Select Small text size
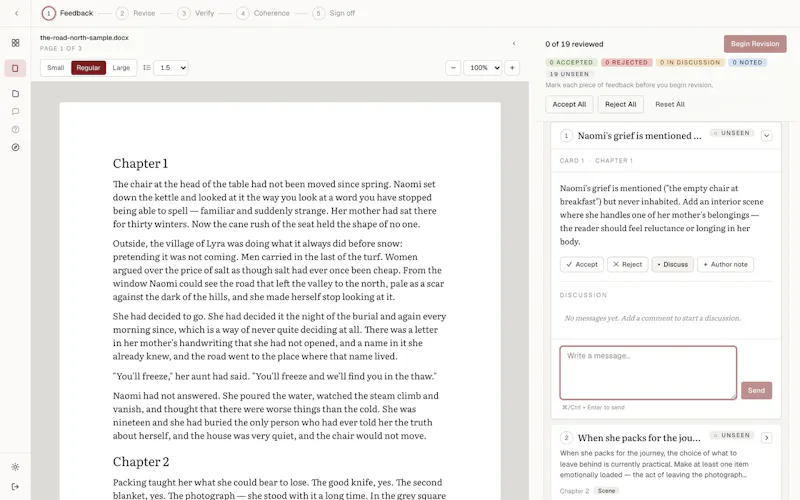Viewport: 800px width, 500px height. 56,67
